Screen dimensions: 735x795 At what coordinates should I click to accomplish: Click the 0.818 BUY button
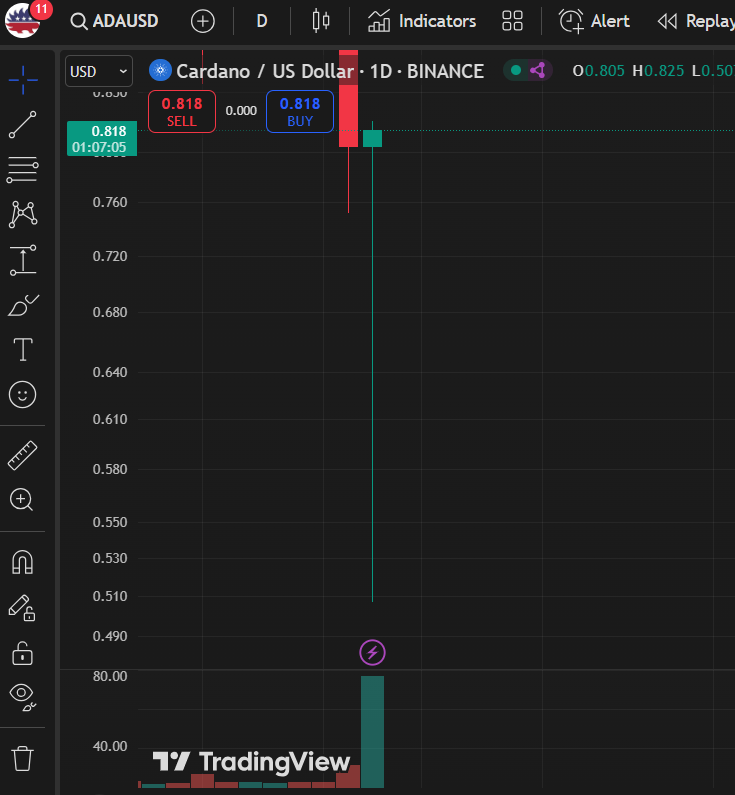[300, 112]
